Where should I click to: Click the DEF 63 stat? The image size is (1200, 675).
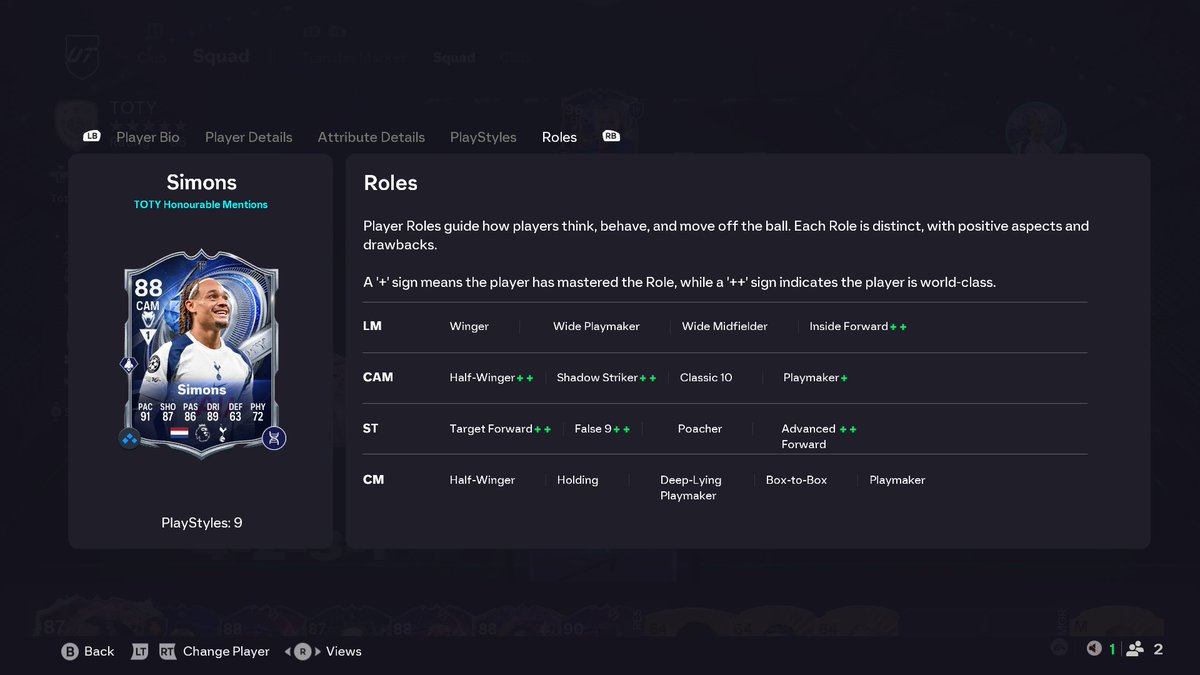tap(235, 411)
